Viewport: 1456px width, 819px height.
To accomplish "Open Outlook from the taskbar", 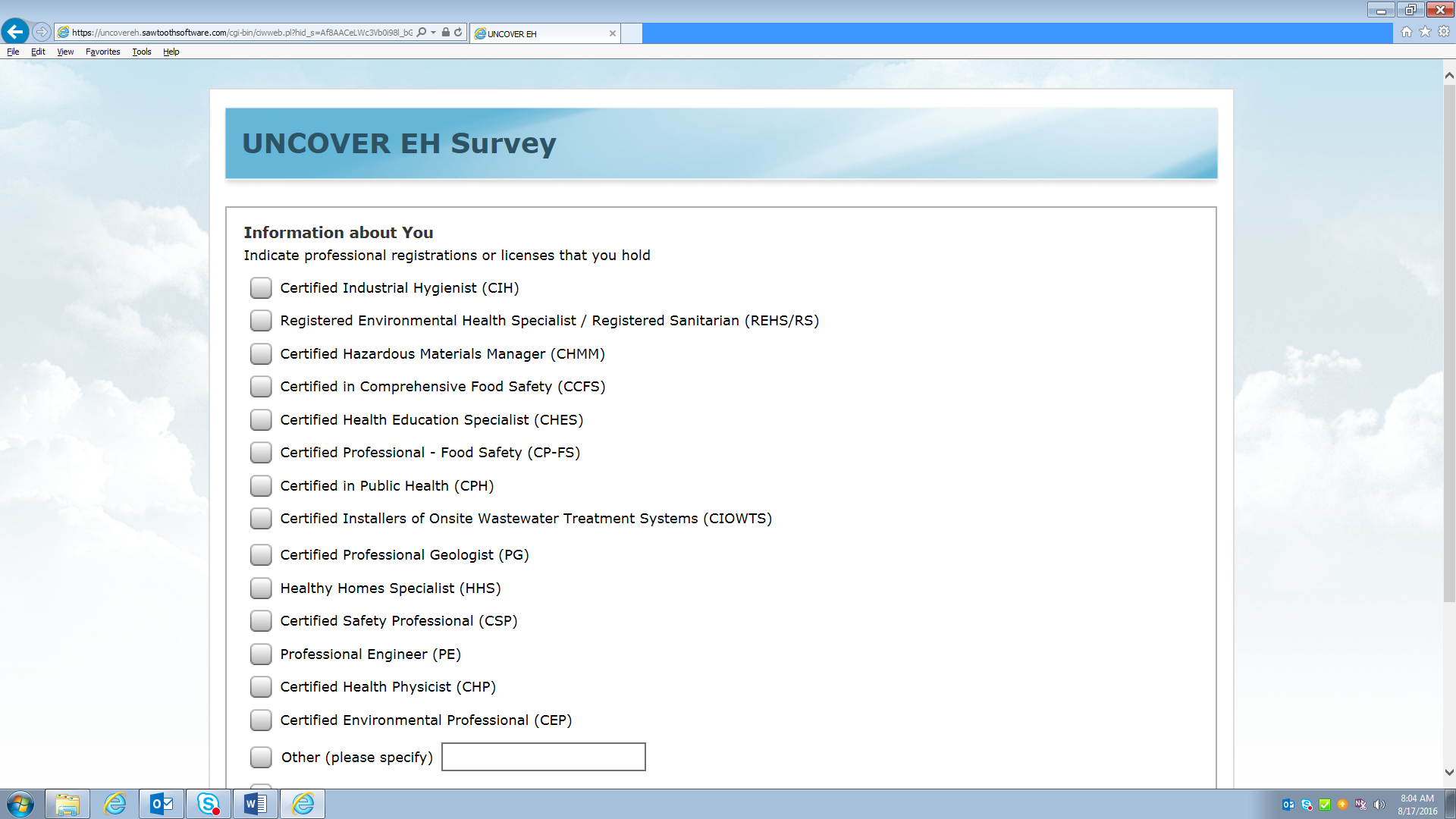I will tap(162, 804).
